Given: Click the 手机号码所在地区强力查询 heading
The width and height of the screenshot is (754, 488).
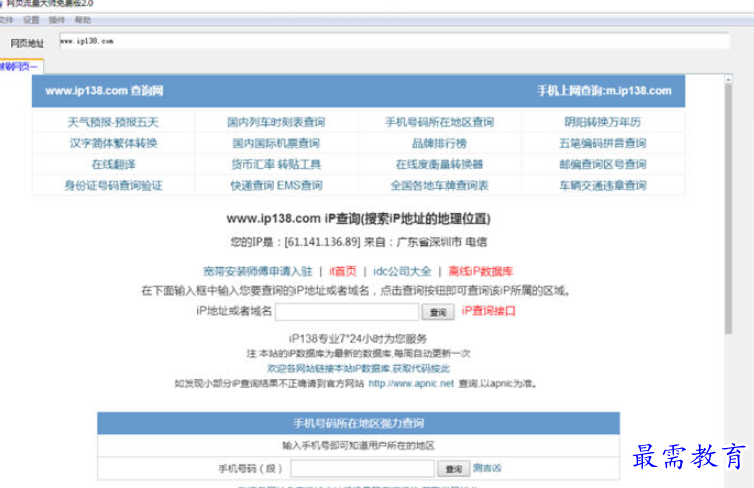Looking at the screenshot, I should tap(358, 424).
